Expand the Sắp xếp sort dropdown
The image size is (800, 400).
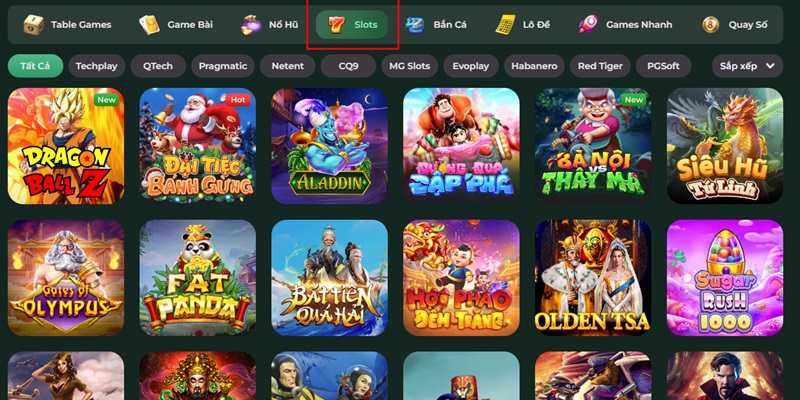coord(747,66)
